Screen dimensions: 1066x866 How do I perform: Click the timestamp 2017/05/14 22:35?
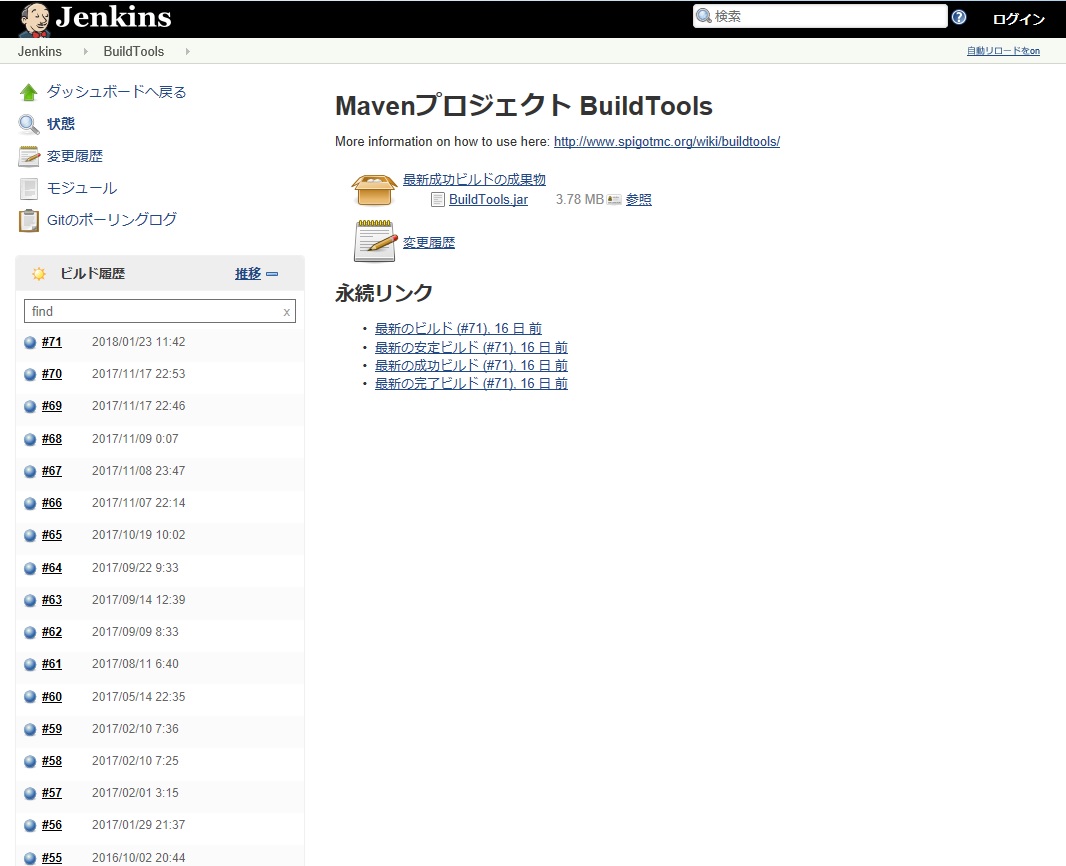(139, 697)
